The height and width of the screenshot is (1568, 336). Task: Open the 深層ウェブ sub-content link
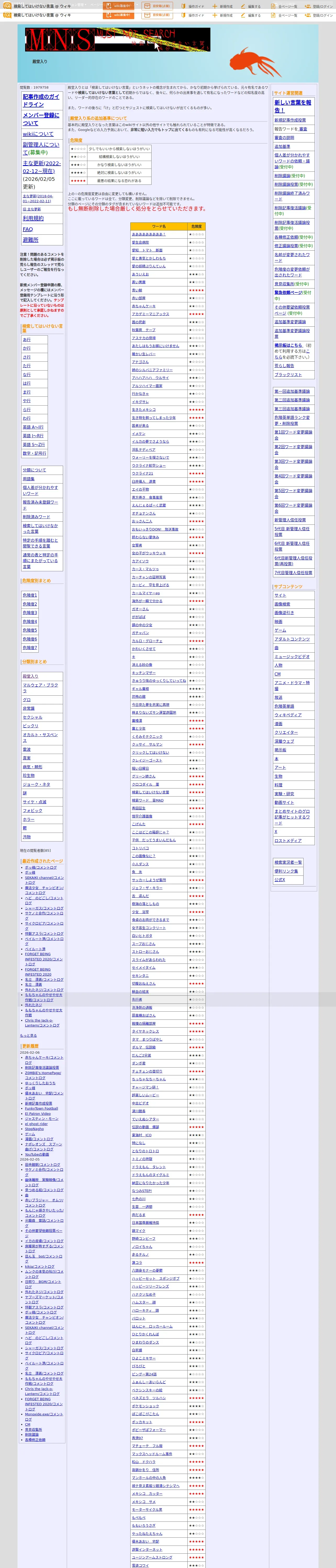click(x=284, y=741)
